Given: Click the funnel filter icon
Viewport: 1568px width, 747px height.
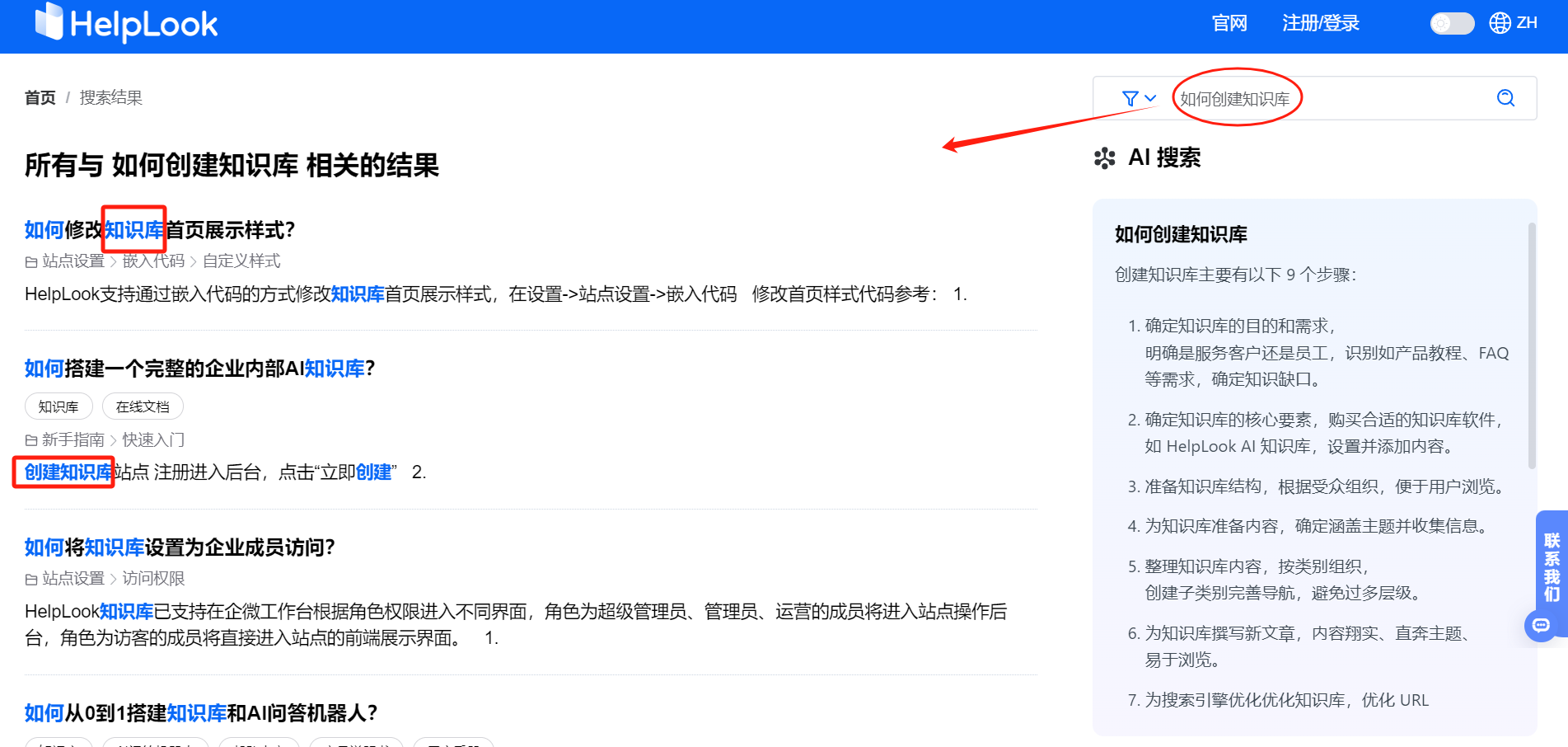Looking at the screenshot, I should [1130, 99].
